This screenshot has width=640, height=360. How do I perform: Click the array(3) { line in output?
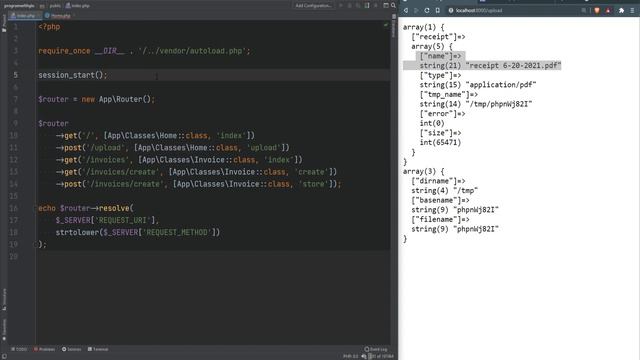tap(423, 171)
